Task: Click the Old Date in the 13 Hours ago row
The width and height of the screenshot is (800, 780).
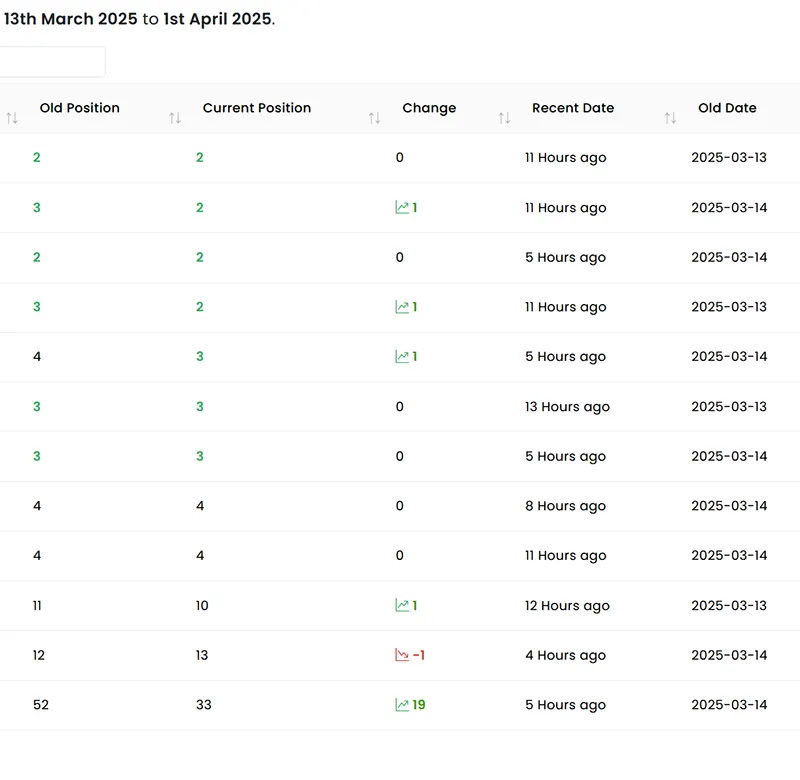Action: [x=729, y=407]
